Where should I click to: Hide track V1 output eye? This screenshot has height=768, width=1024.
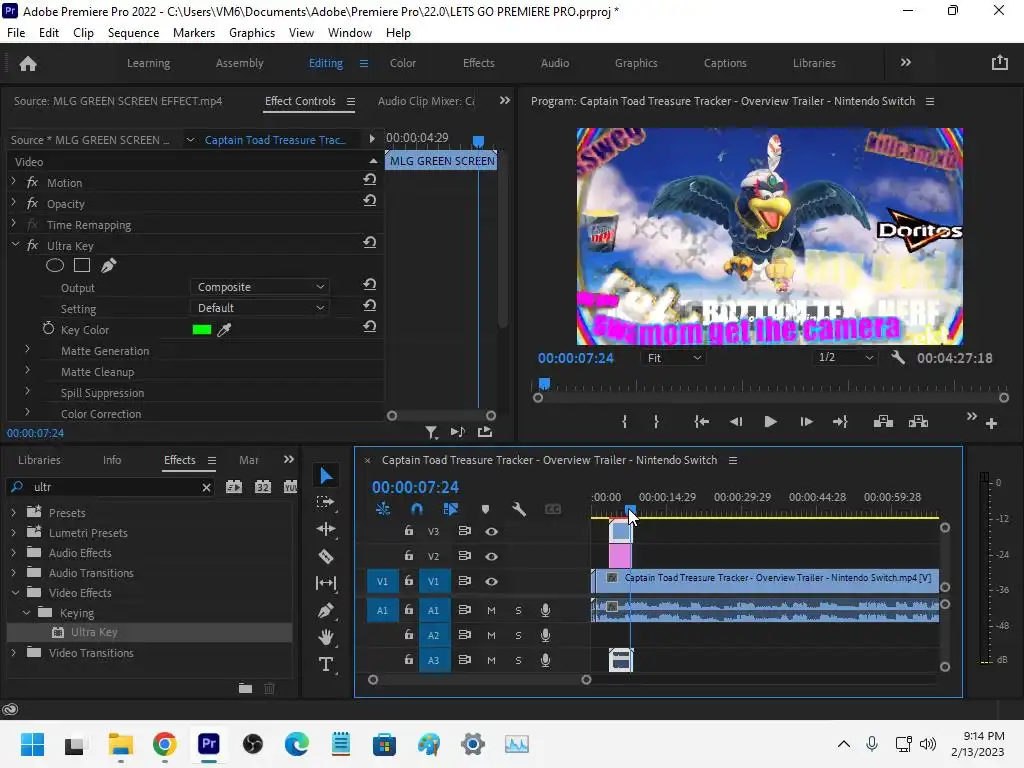tap(492, 581)
